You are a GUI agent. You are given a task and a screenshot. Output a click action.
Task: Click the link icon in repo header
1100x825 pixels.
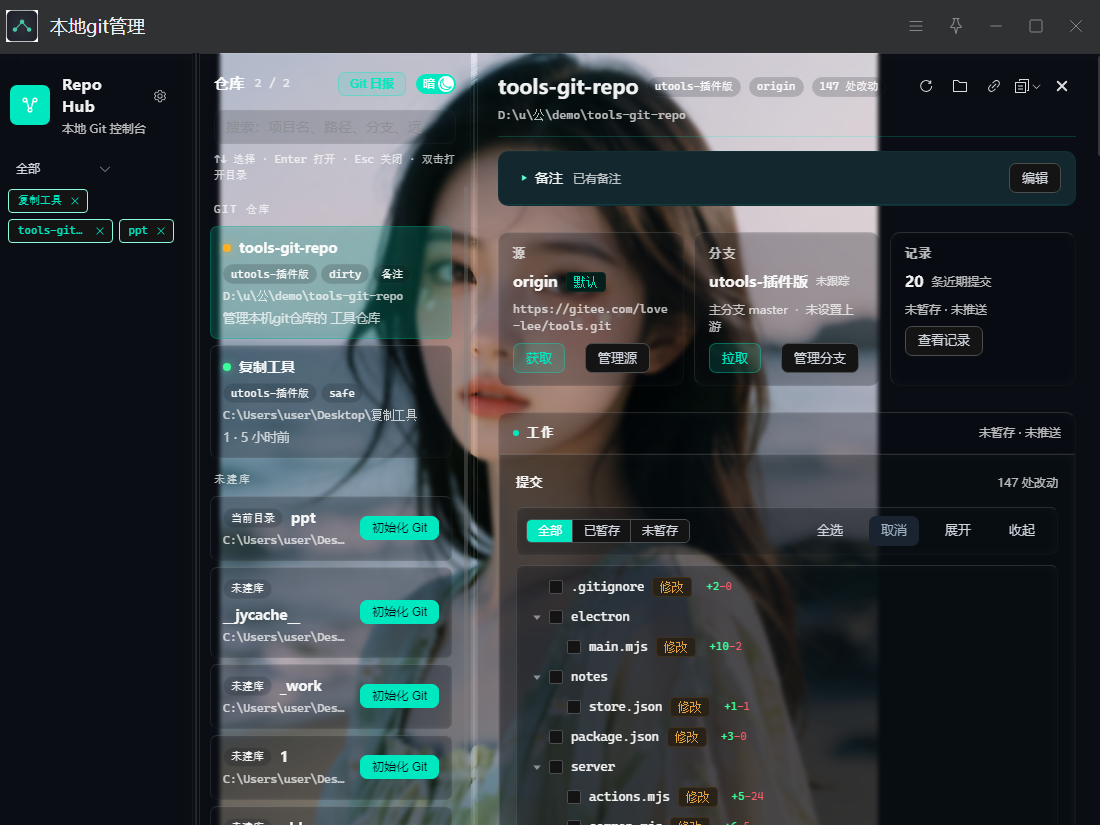tap(993, 86)
